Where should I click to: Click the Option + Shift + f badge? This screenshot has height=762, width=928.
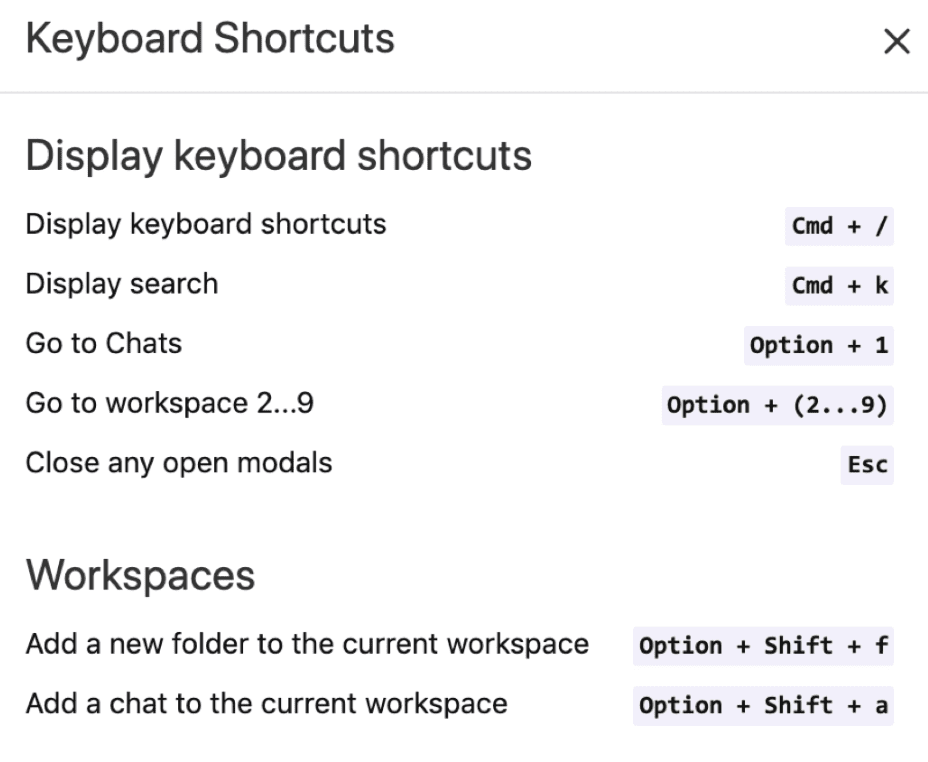[x=763, y=646]
